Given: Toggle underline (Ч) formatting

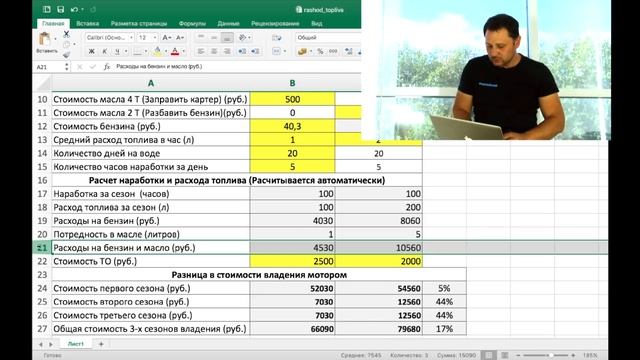Looking at the screenshot, I should pos(117,51).
